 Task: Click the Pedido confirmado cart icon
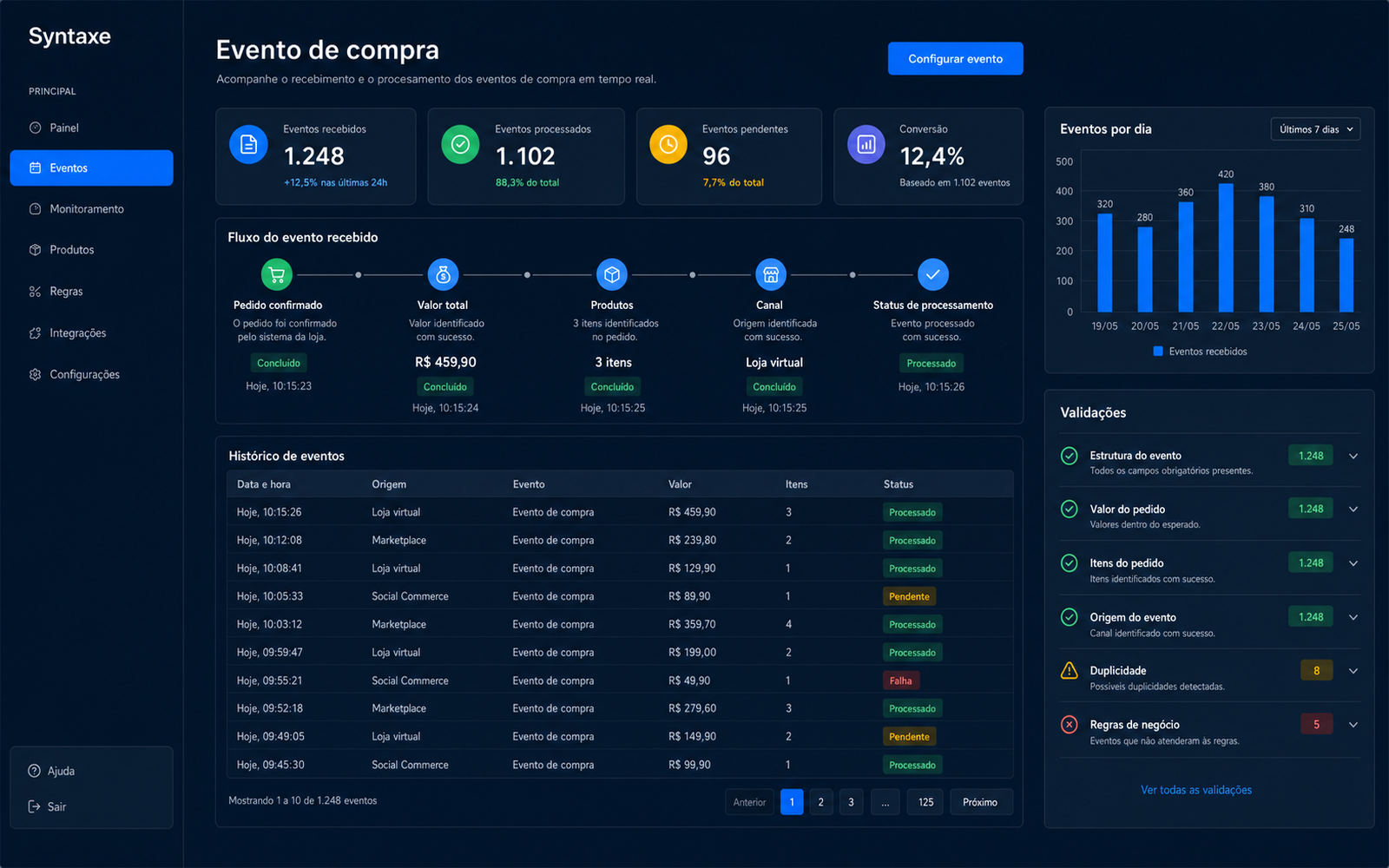277,275
